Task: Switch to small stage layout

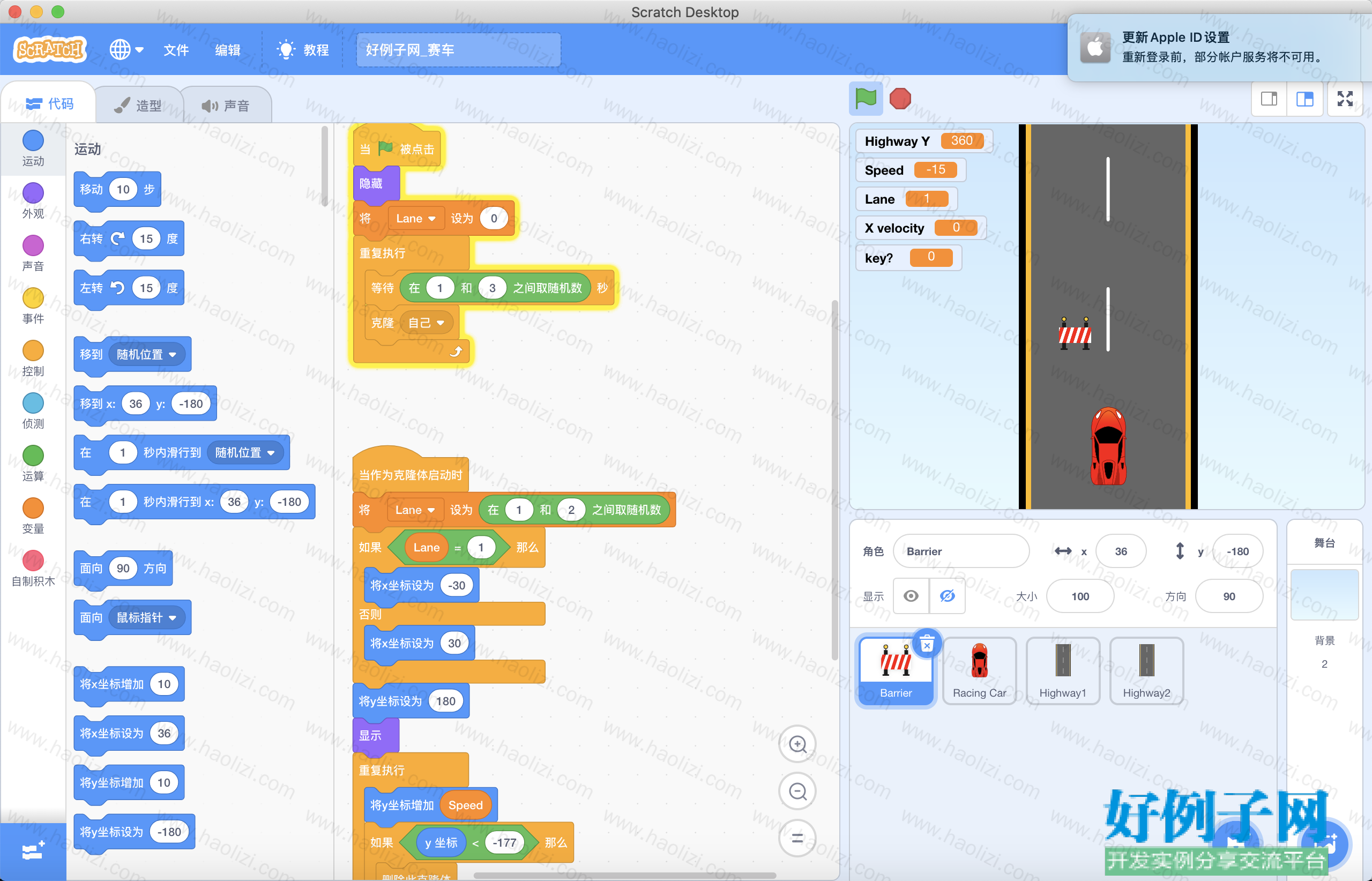Action: pos(1269,99)
